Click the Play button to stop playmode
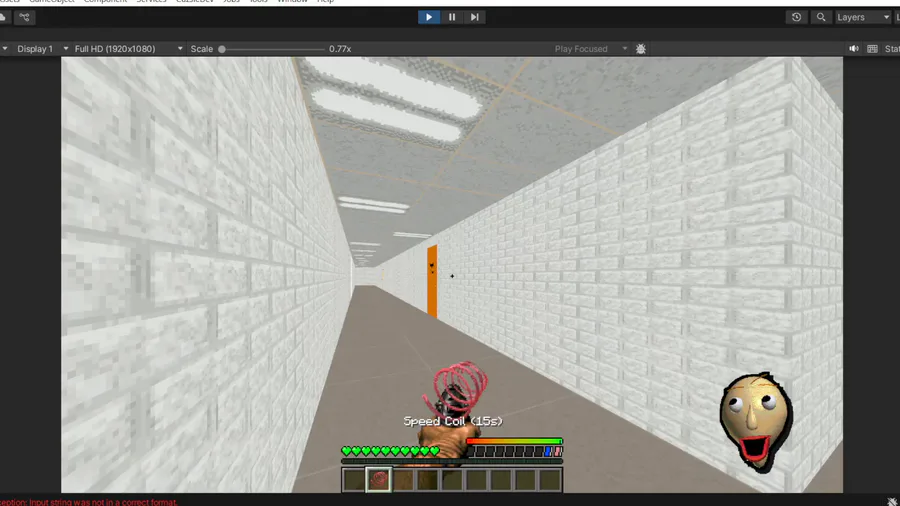Viewport: 900px width, 506px height. point(429,17)
